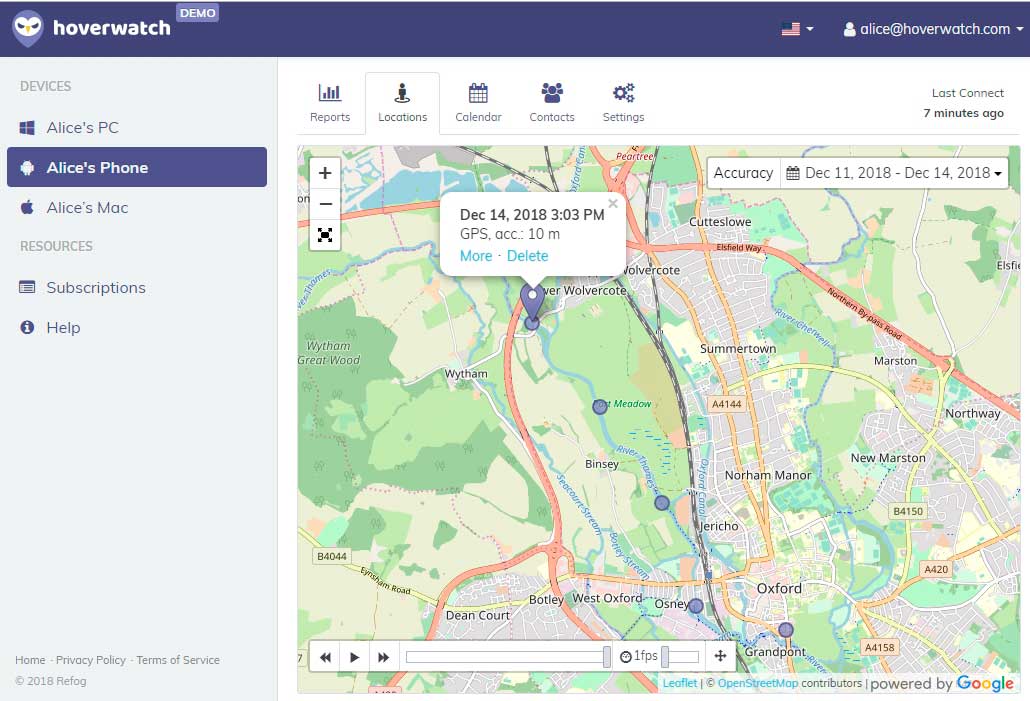This screenshot has height=701, width=1030.
Task: Click the move crosshair icon on playback bar
Action: [x=720, y=657]
